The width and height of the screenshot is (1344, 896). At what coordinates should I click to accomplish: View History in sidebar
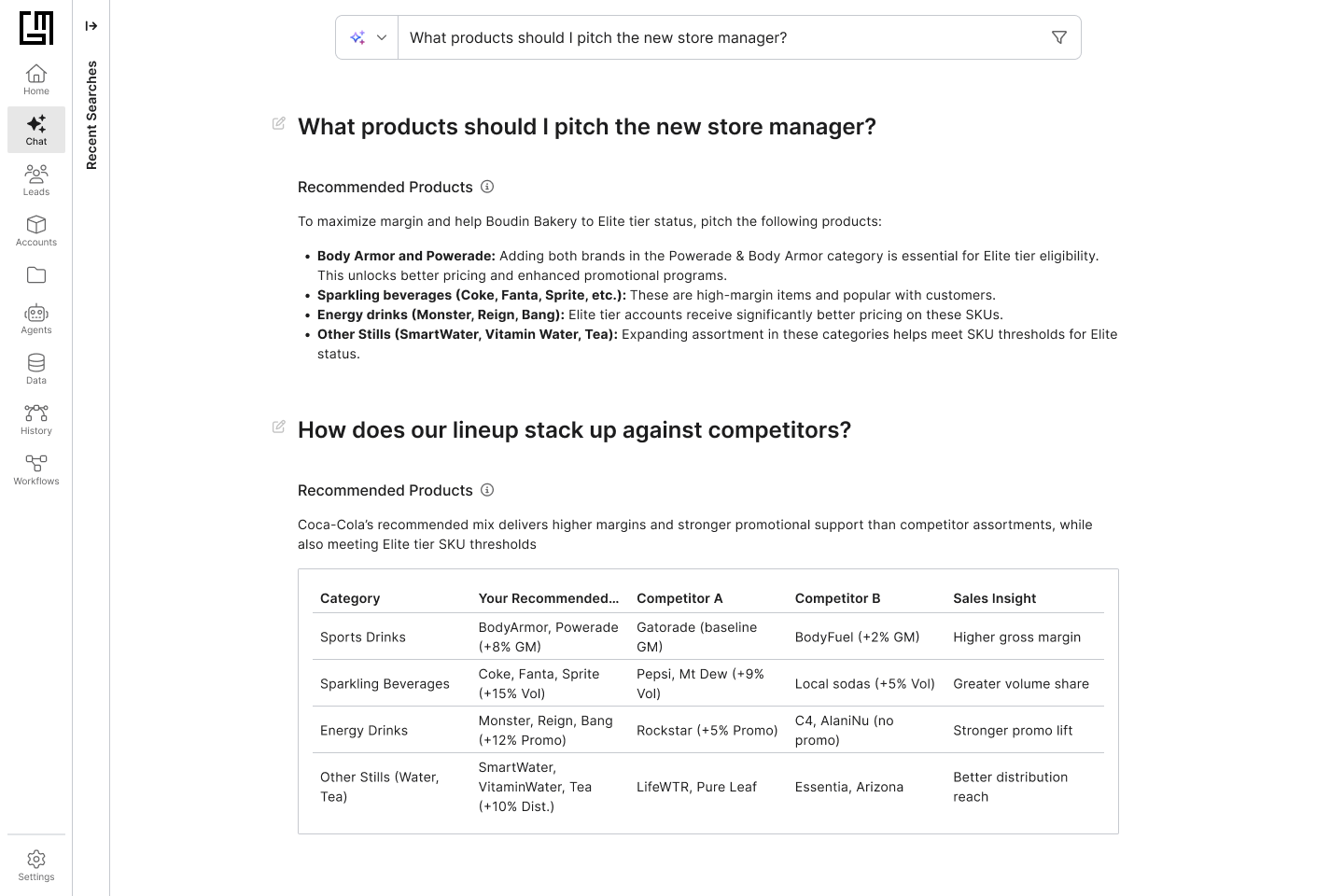(x=36, y=419)
